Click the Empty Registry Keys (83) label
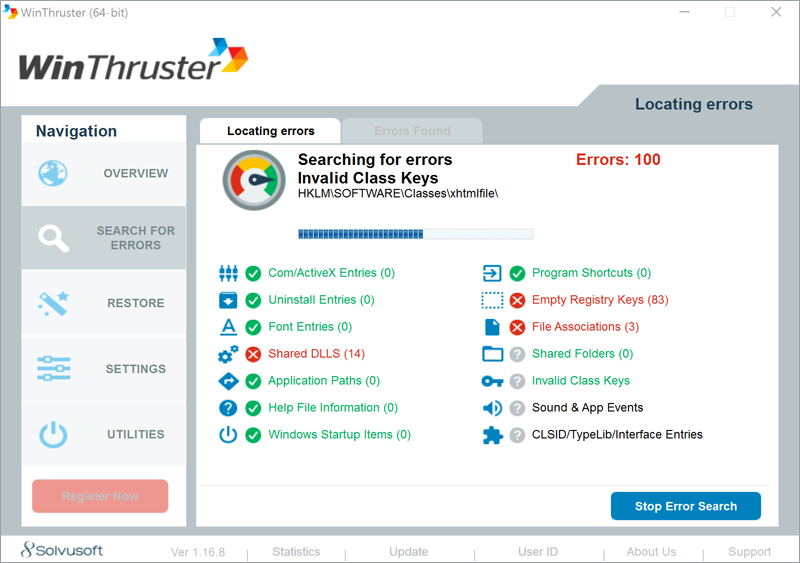The width and height of the screenshot is (800, 563). point(600,300)
